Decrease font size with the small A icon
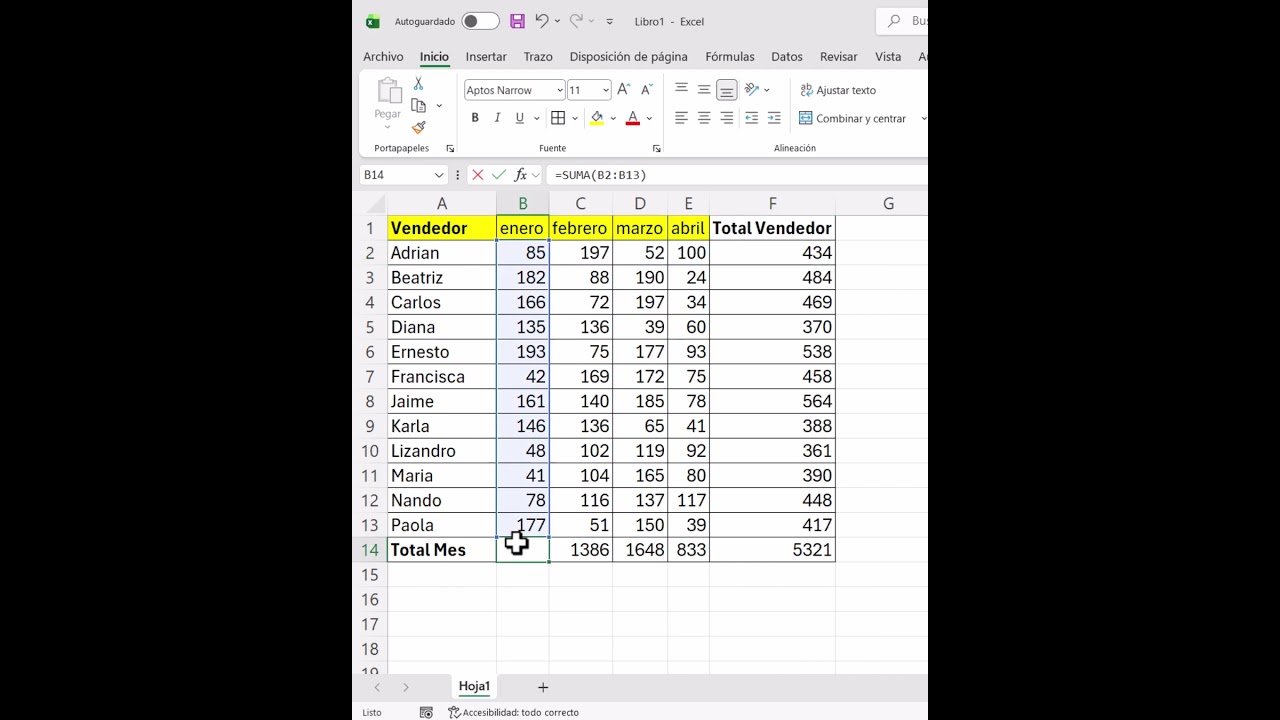The width and height of the screenshot is (1280, 720). (646, 90)
